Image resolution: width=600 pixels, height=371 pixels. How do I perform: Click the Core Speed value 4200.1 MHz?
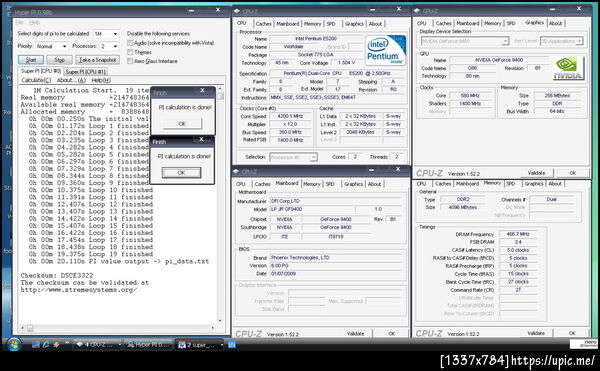(290, 116)
